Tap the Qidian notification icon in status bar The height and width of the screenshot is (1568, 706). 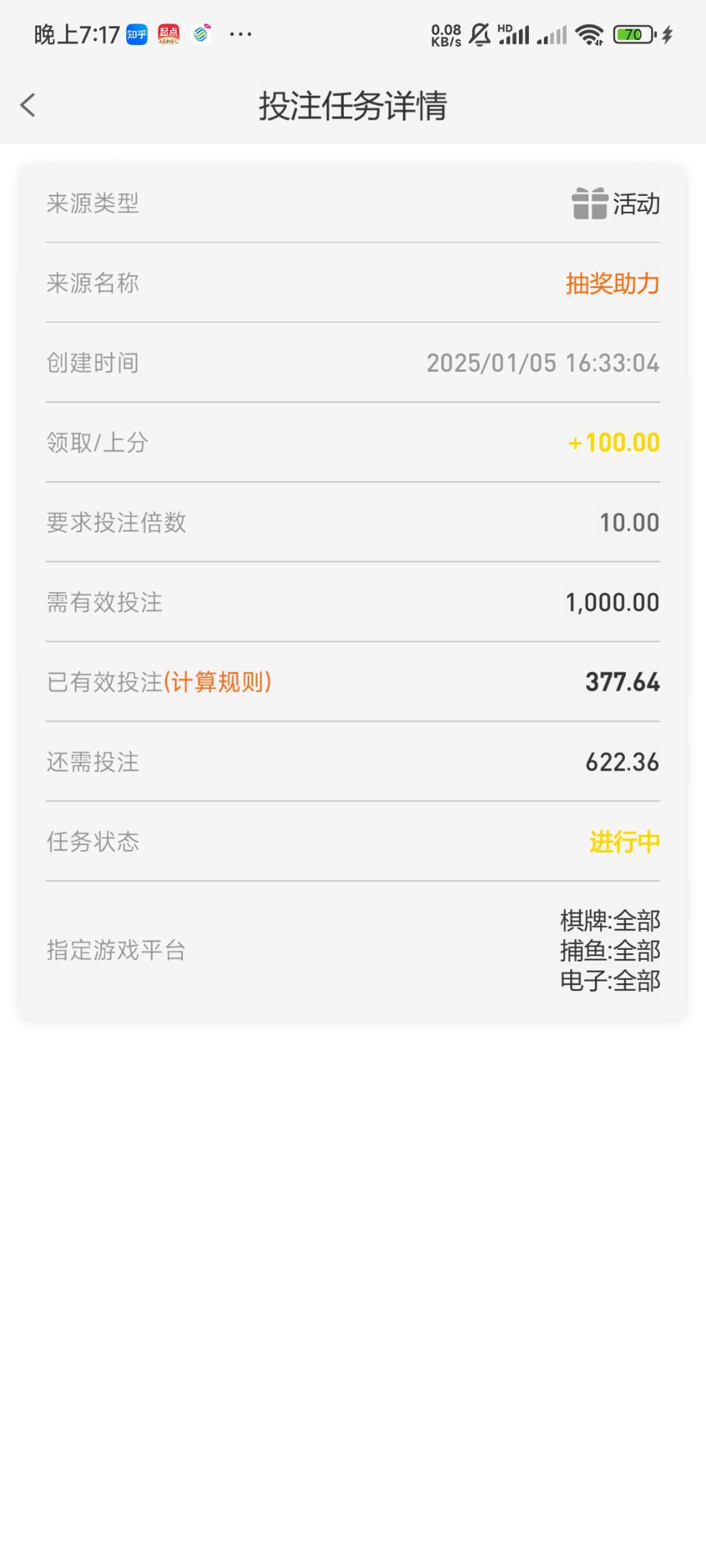point(169,35)
